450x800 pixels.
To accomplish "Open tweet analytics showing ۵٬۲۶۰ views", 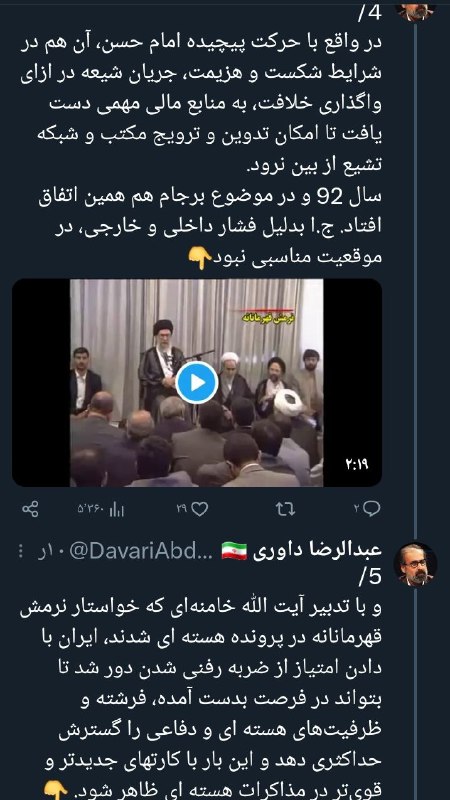I will tap(101, 509).
